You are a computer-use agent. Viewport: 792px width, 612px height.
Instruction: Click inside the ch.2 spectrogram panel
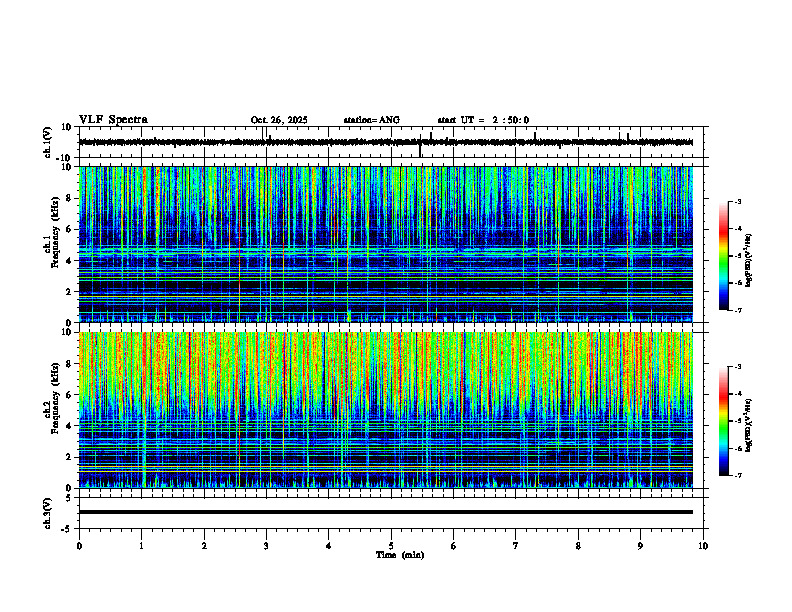385,410
